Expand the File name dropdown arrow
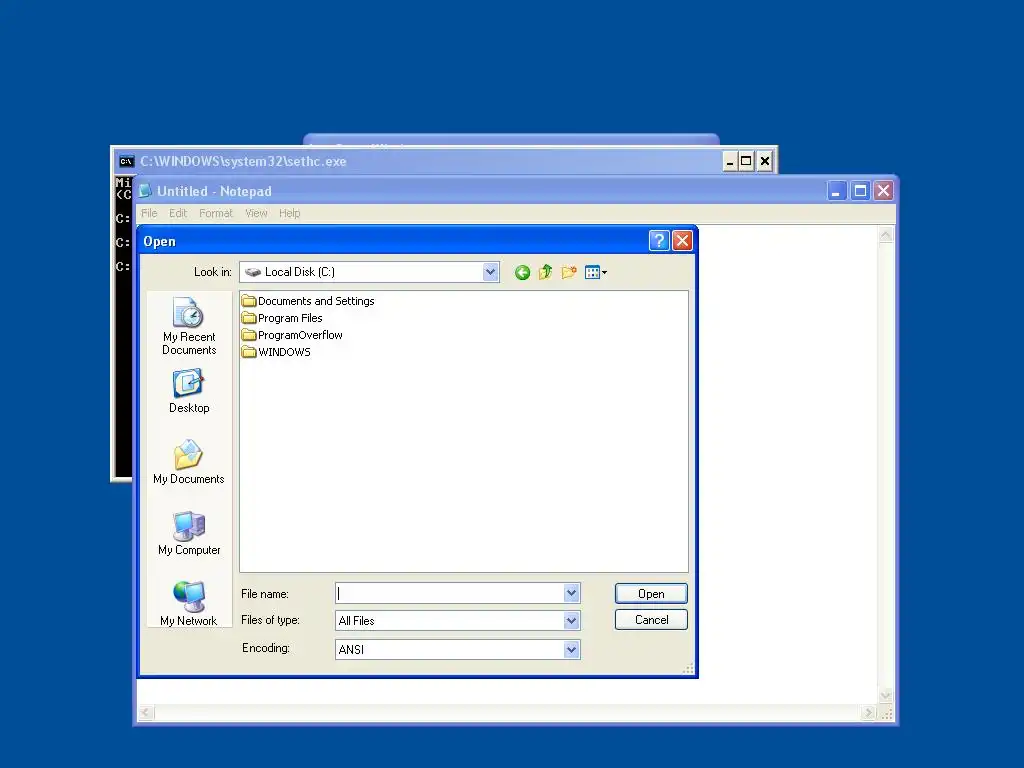The height and width of the screenshot is (768, 1024). (x=571, y=593)
